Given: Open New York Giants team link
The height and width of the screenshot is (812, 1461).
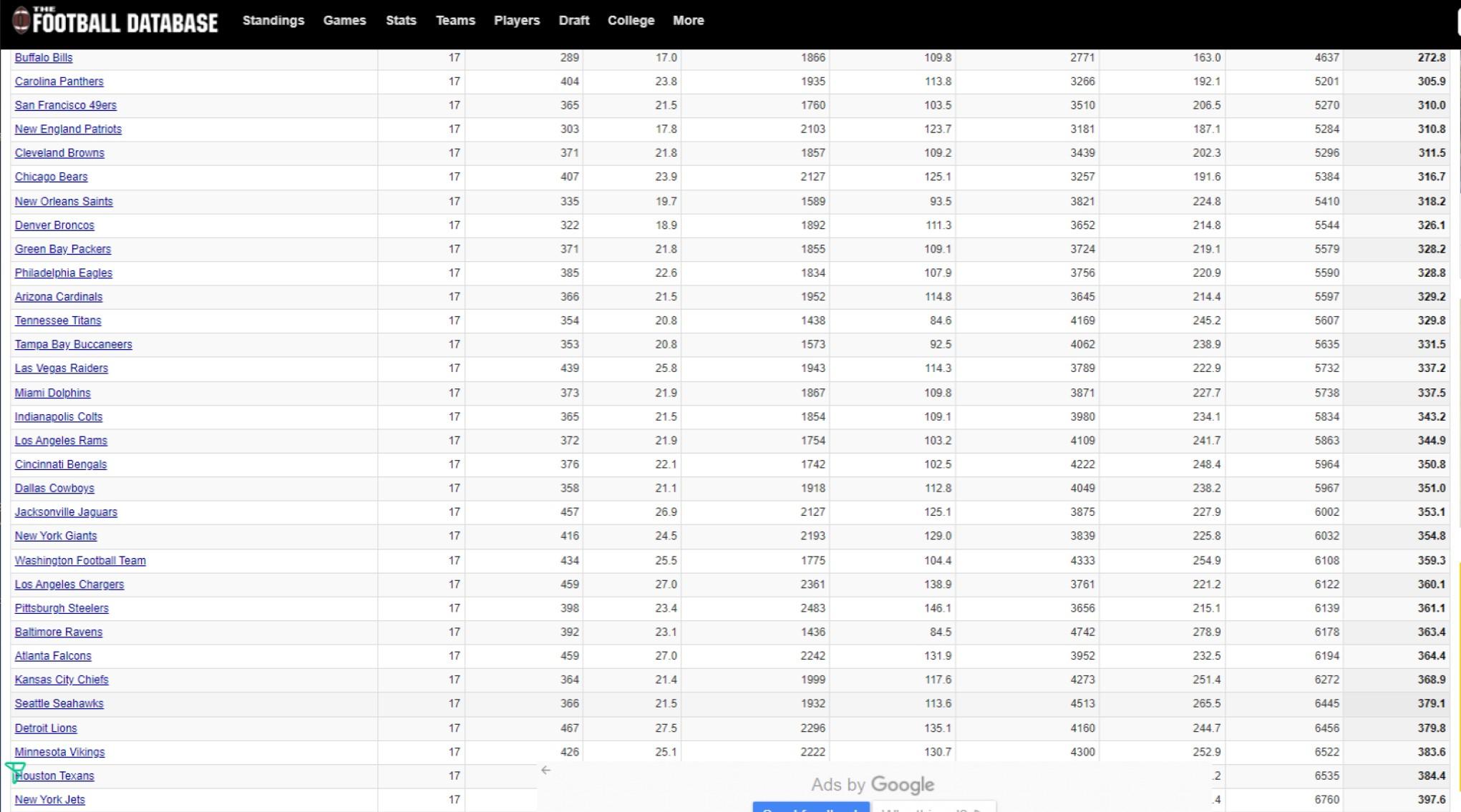Looking at the screenshot, I should click(56, 536).
